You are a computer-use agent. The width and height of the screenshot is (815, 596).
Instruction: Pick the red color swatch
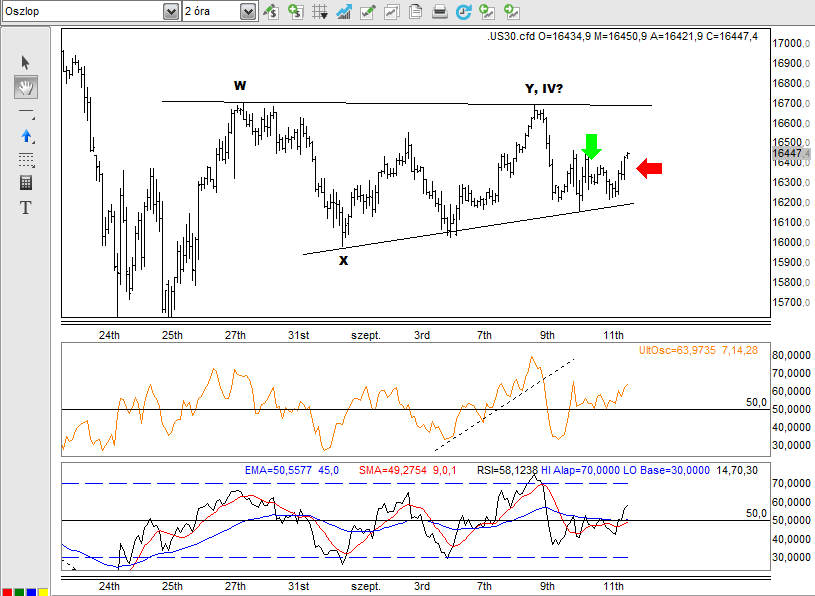6,592
